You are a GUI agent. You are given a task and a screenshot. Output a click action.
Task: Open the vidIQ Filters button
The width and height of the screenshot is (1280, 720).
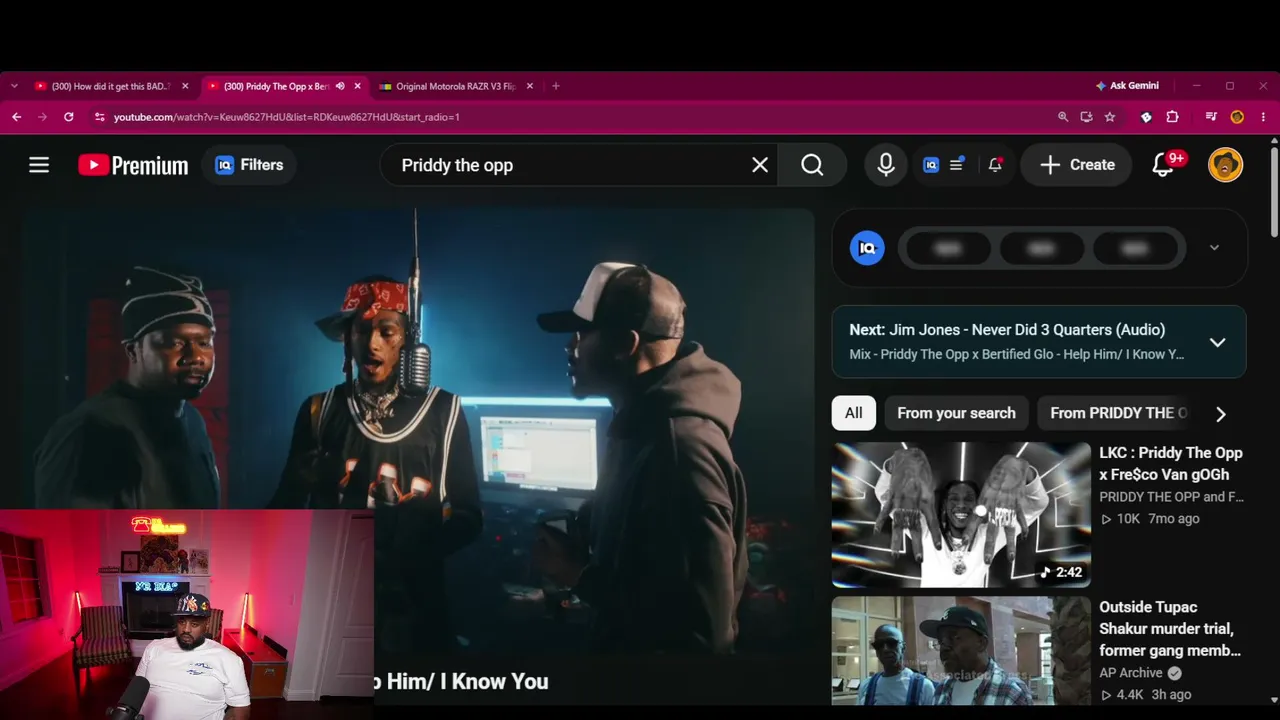click(x=249, y=165)
